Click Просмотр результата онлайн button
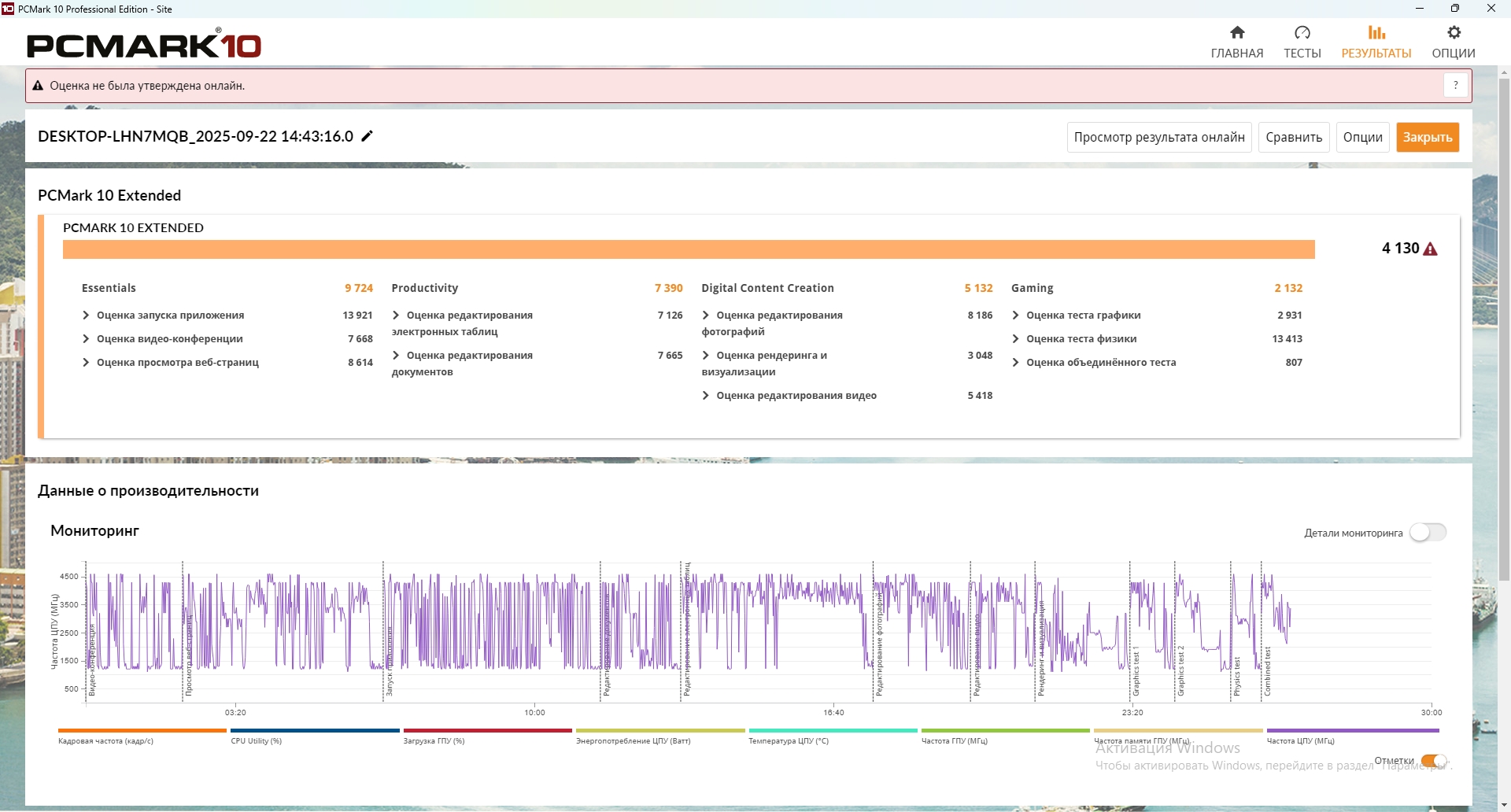The height and width of the screenshot is (812, 1511). 1159,137
